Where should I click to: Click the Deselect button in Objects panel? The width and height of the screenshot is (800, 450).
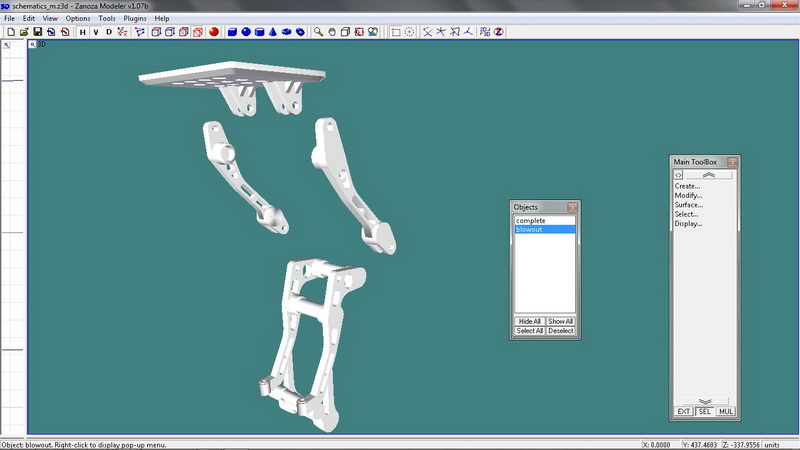coord(560,331)
